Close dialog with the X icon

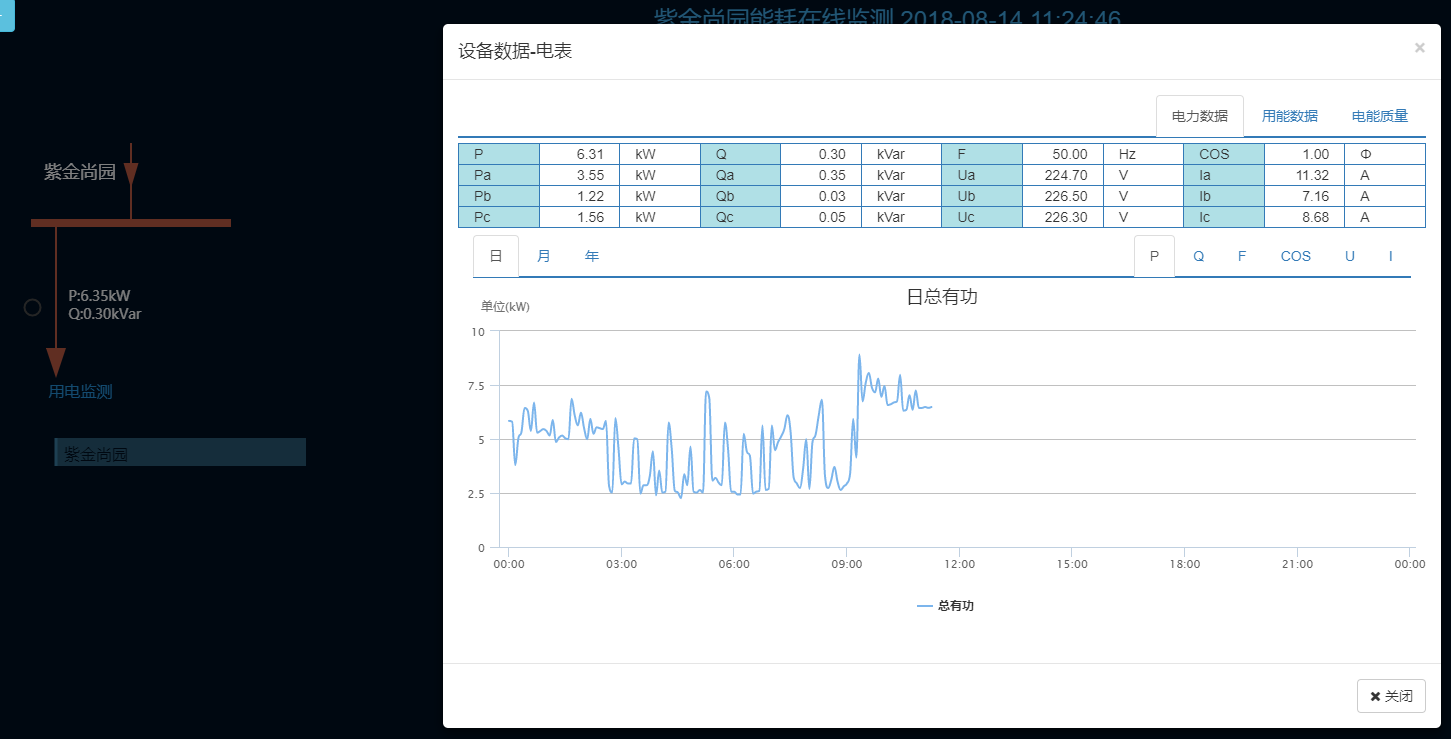click(x=1419, y=47)
